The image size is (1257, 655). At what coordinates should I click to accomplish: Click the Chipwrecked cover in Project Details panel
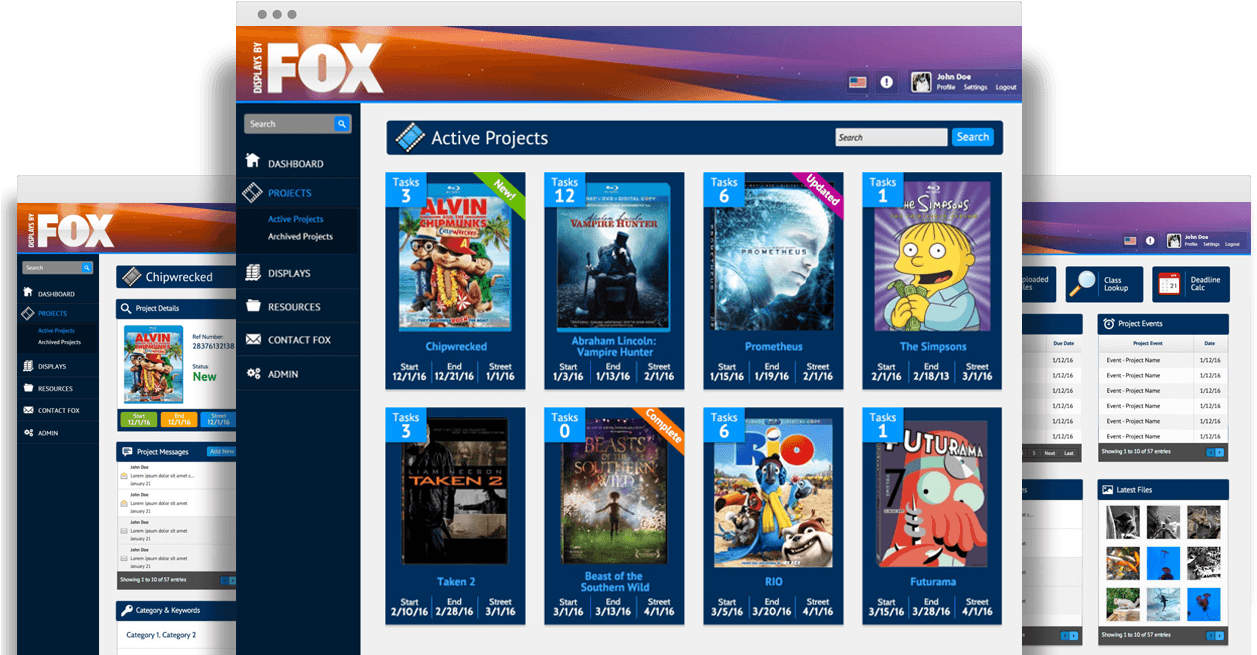click(153, 364)
